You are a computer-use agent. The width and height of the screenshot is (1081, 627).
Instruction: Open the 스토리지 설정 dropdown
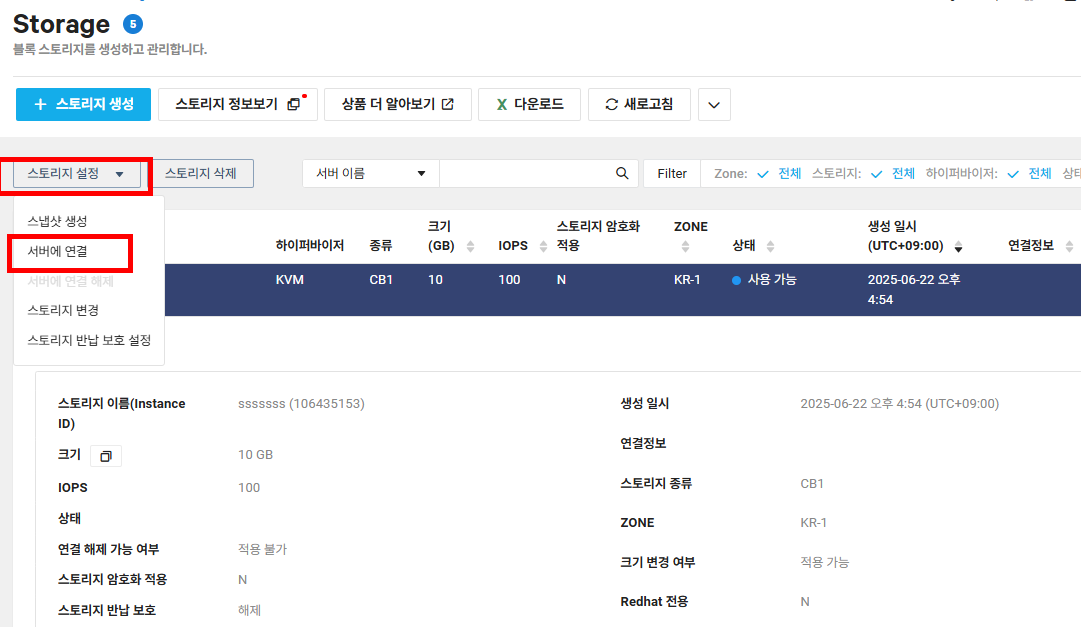pyautogui.click(x=76, y=174)
